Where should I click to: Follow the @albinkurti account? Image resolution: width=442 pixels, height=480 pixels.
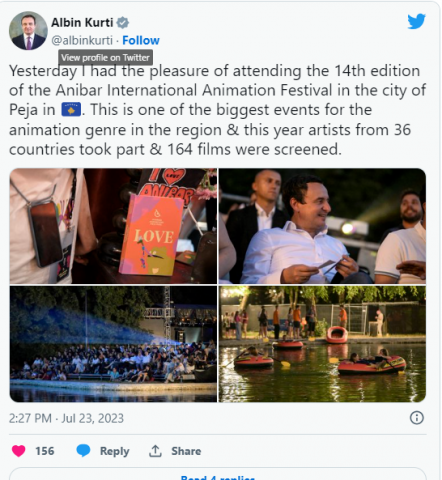click(x=141, y=40)
